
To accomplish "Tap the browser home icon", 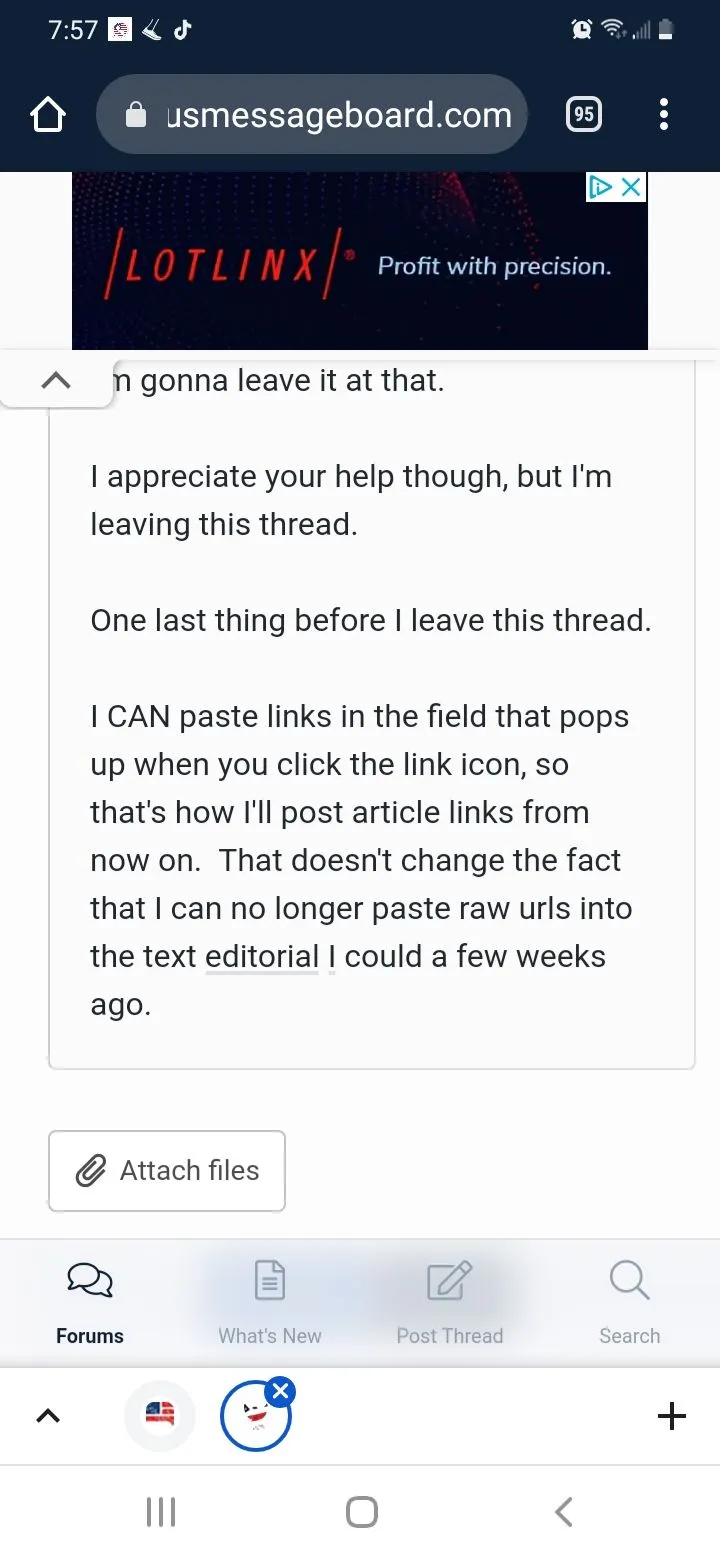I will tap(48, 116).
